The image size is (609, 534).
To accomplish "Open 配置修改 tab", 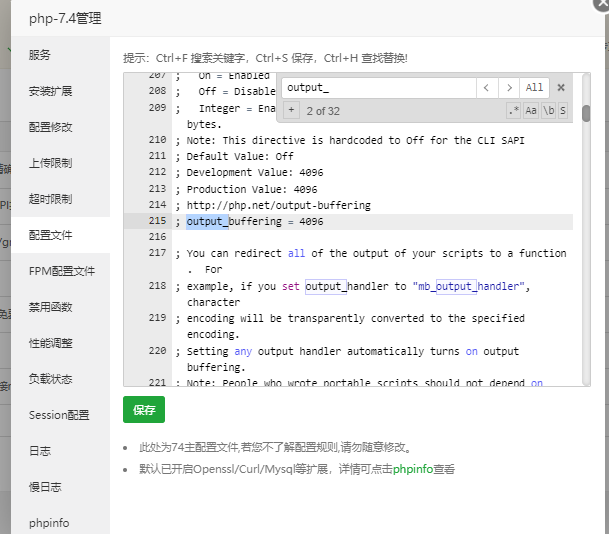I will tap(50, 127).
